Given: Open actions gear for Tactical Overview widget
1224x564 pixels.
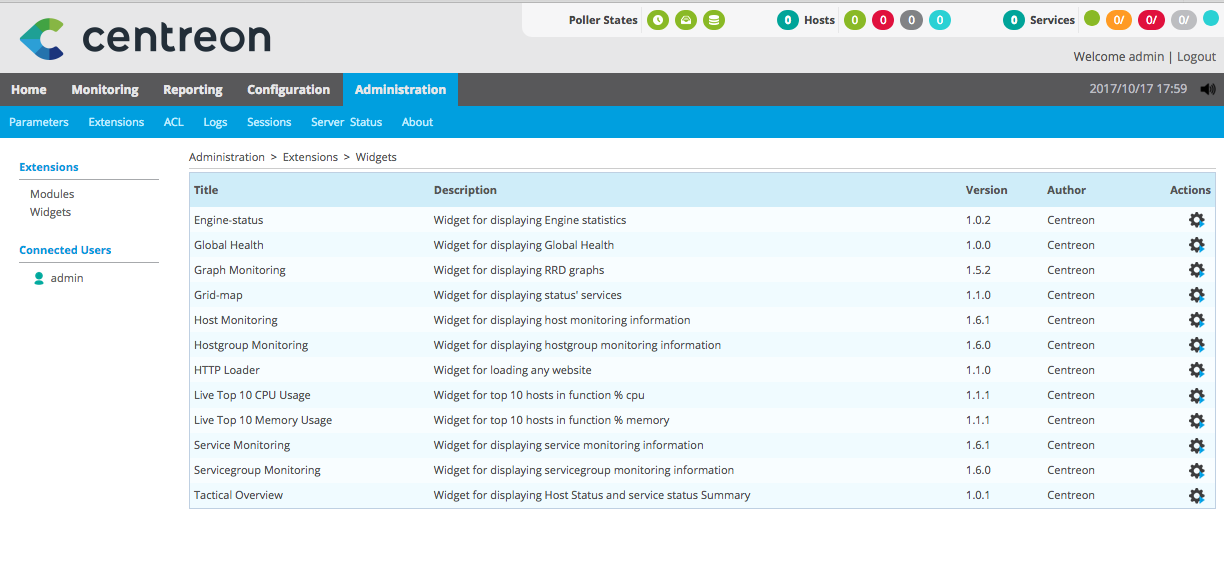Looking at the screenshot, I should (1196, 495).
